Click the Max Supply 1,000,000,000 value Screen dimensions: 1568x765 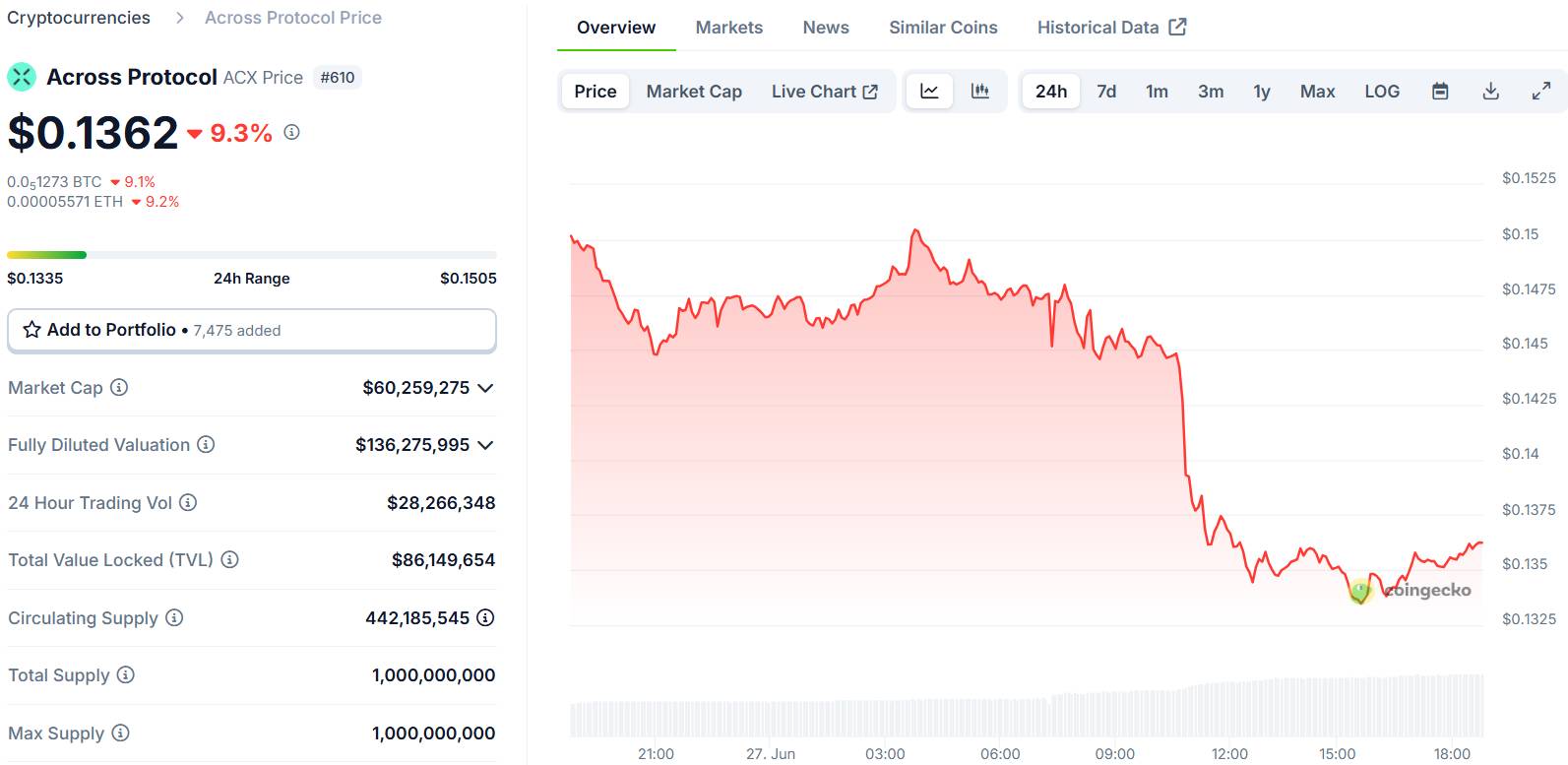[434, 733]
